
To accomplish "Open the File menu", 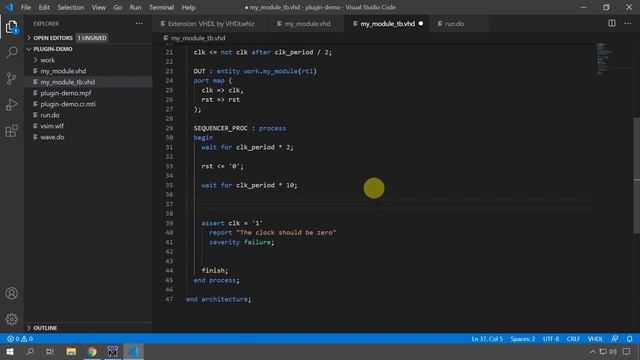I will pos(26,7).
